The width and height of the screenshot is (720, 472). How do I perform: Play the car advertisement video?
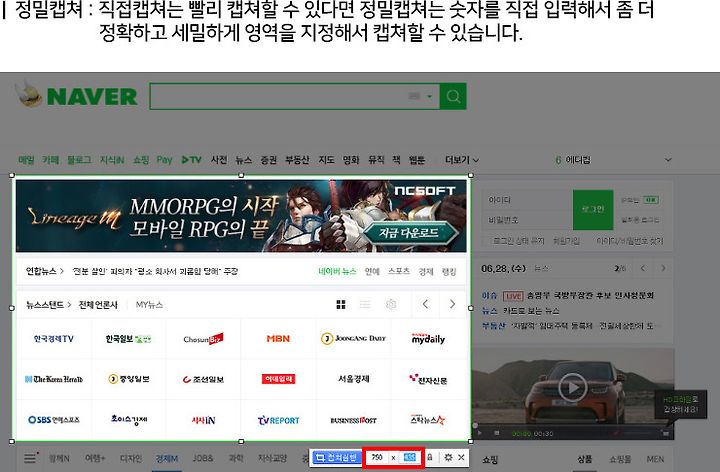tap(573, 388)
